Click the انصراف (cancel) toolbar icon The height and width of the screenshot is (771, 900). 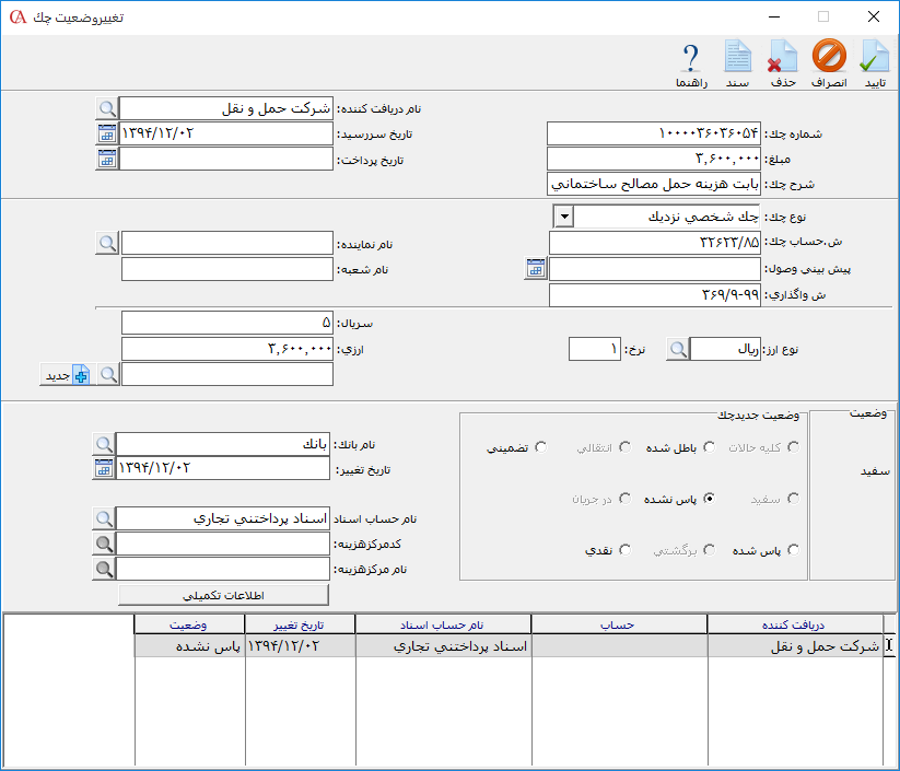pyautogui.click(x=828, y=60)
